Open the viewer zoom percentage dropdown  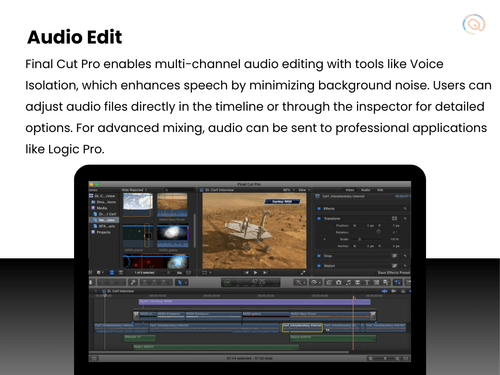(x=289, y=190)
